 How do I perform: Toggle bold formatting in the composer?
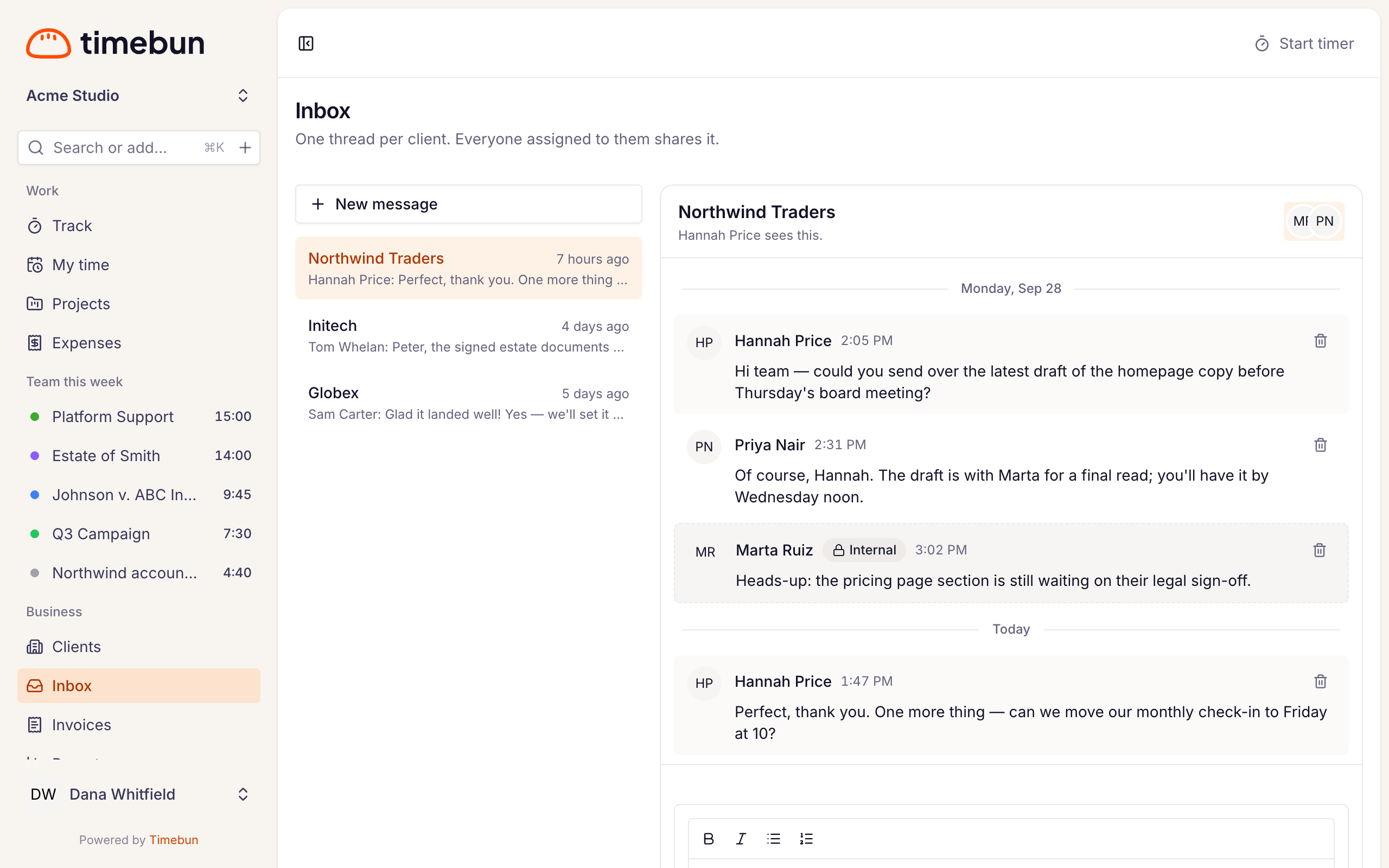coord(708,839)
